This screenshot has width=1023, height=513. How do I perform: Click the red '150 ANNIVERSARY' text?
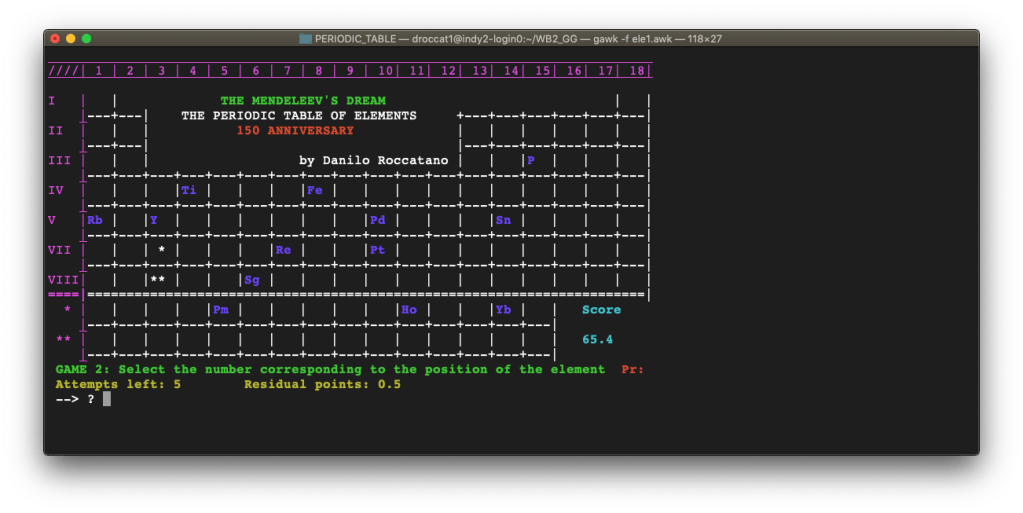295,130
